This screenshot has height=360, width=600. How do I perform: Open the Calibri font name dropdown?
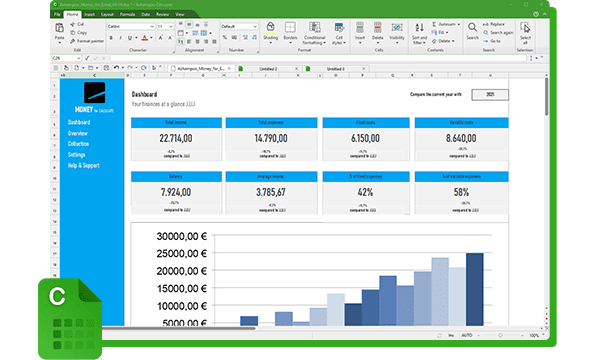pyautogui.click(x=152, y=26)
